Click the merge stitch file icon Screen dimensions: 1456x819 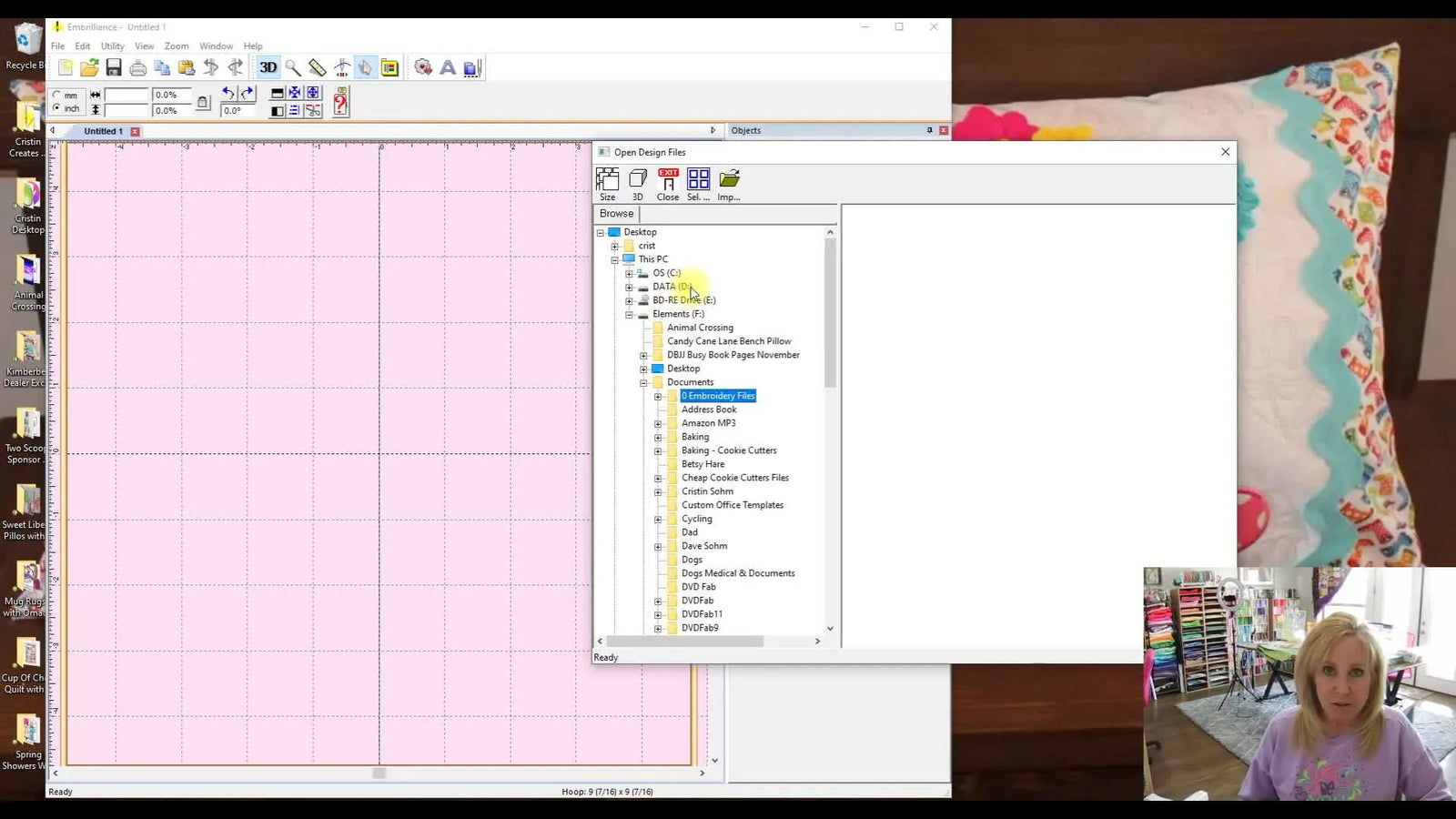[x=423, y=67]
